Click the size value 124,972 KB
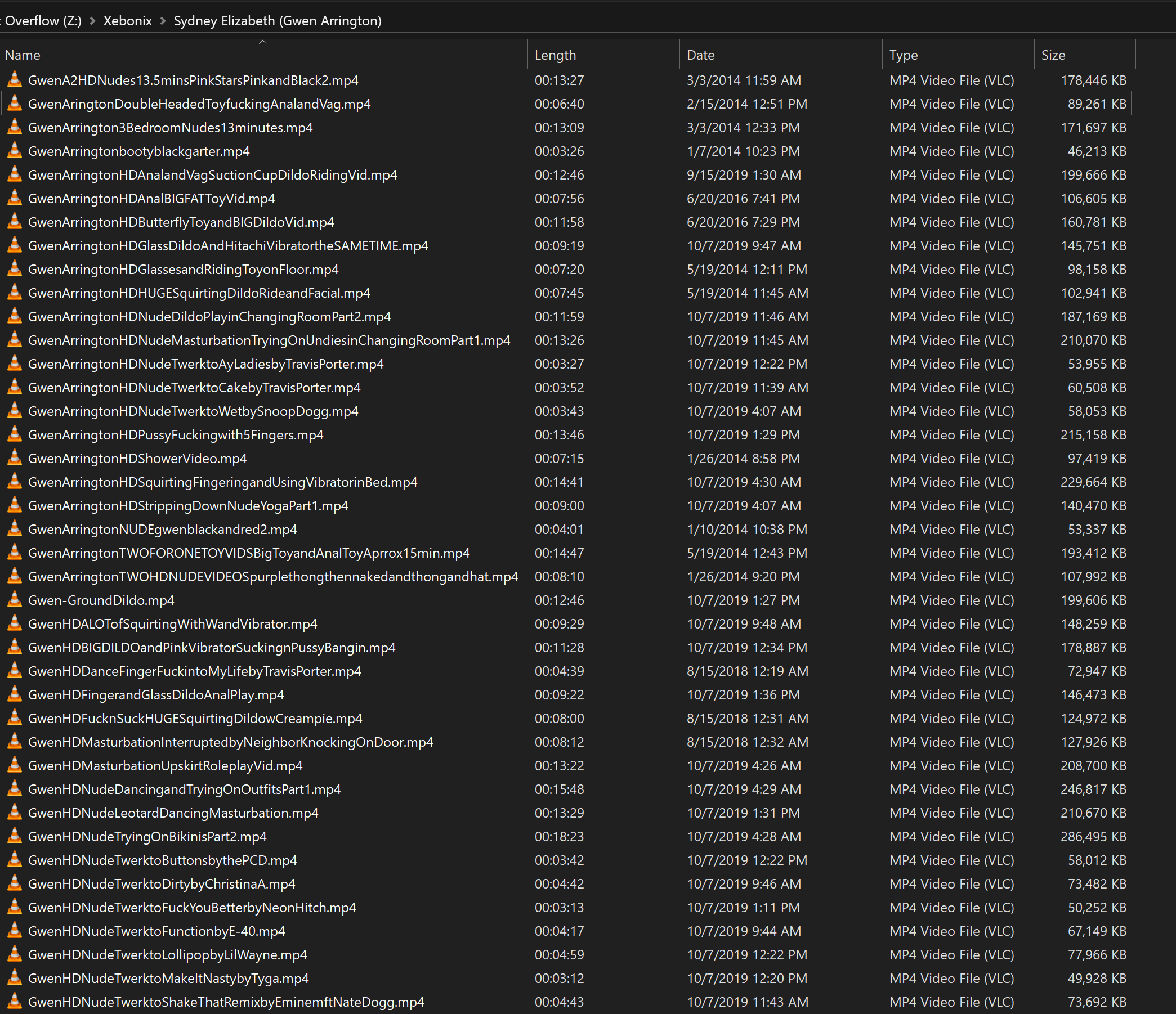 [1094, 719]
